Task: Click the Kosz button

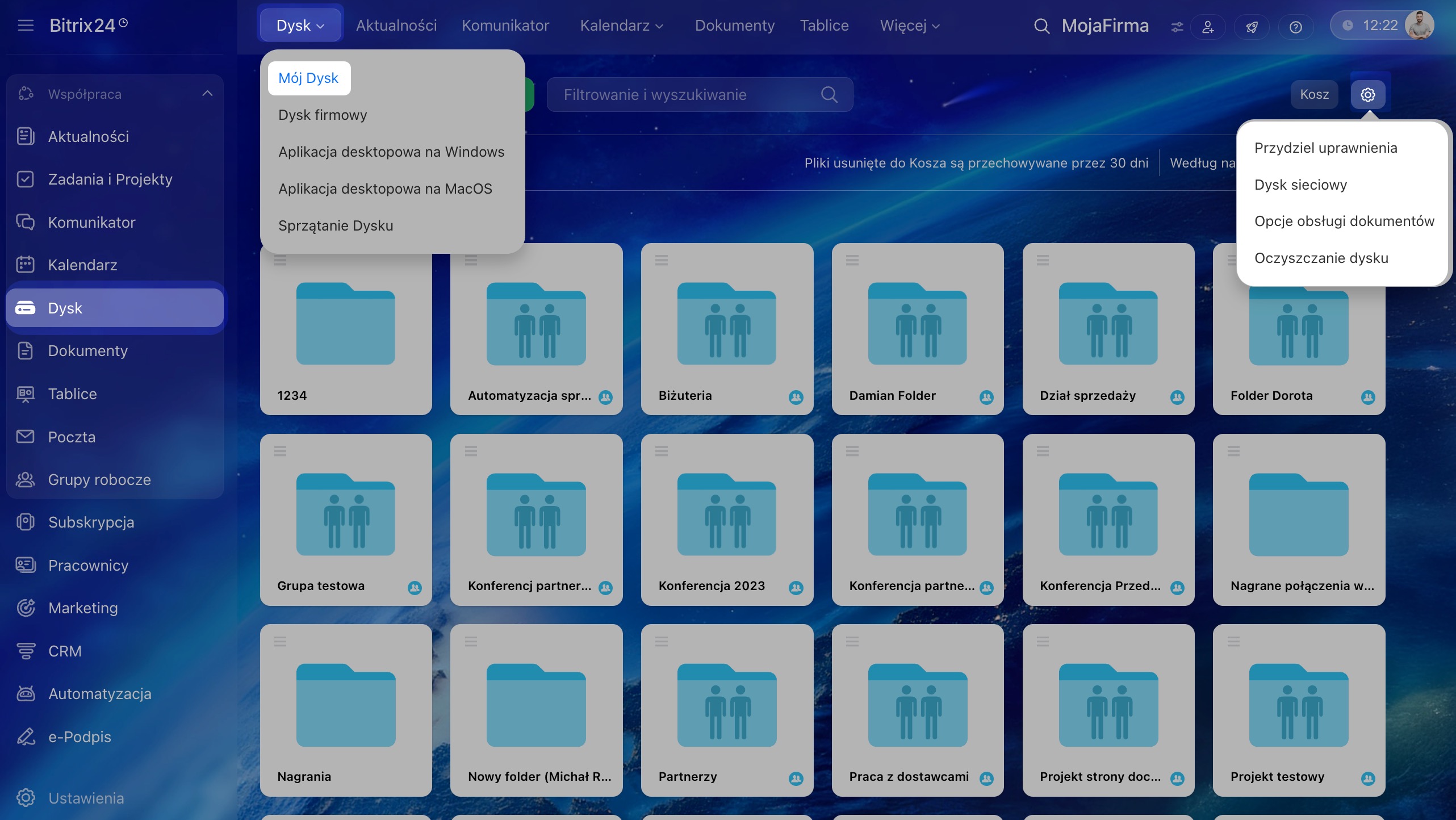Action: coord(1314,94)
